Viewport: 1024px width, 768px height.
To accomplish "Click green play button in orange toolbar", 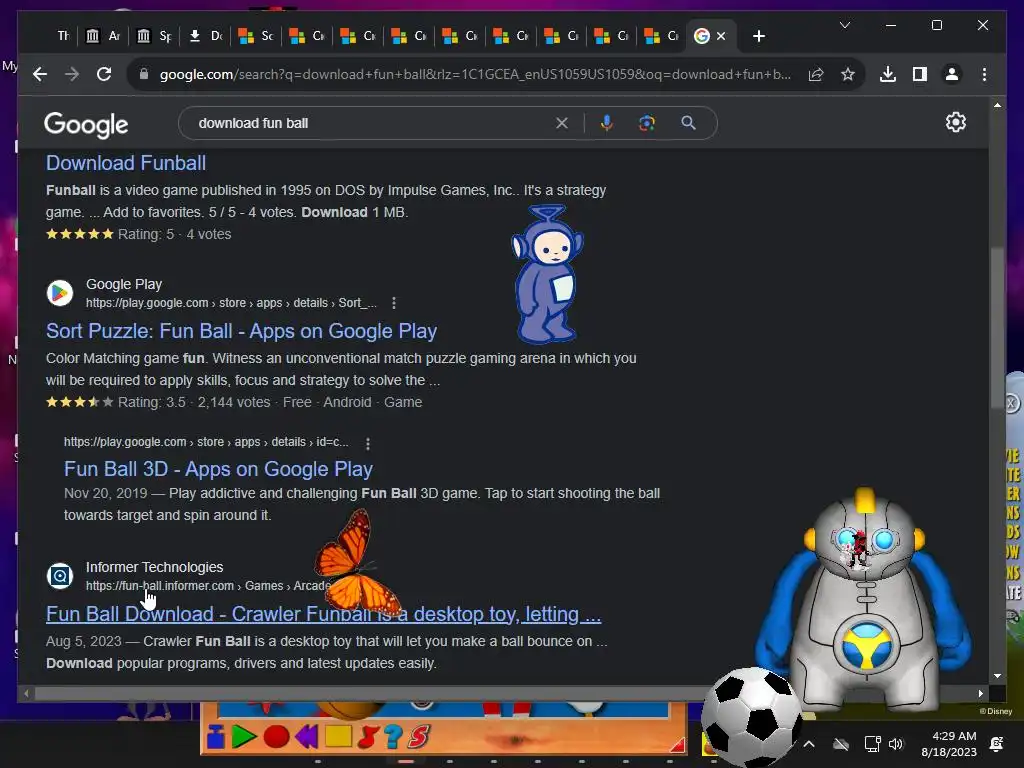I will [x=243, y=737].
